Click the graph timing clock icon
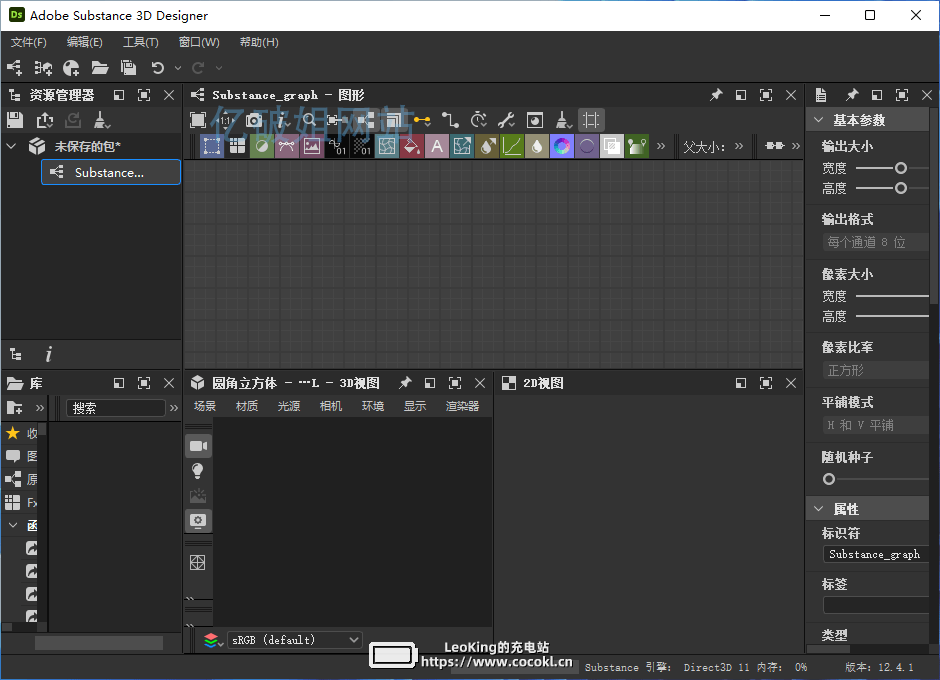Viewport: 940px width, 680px height. [478, 120]
